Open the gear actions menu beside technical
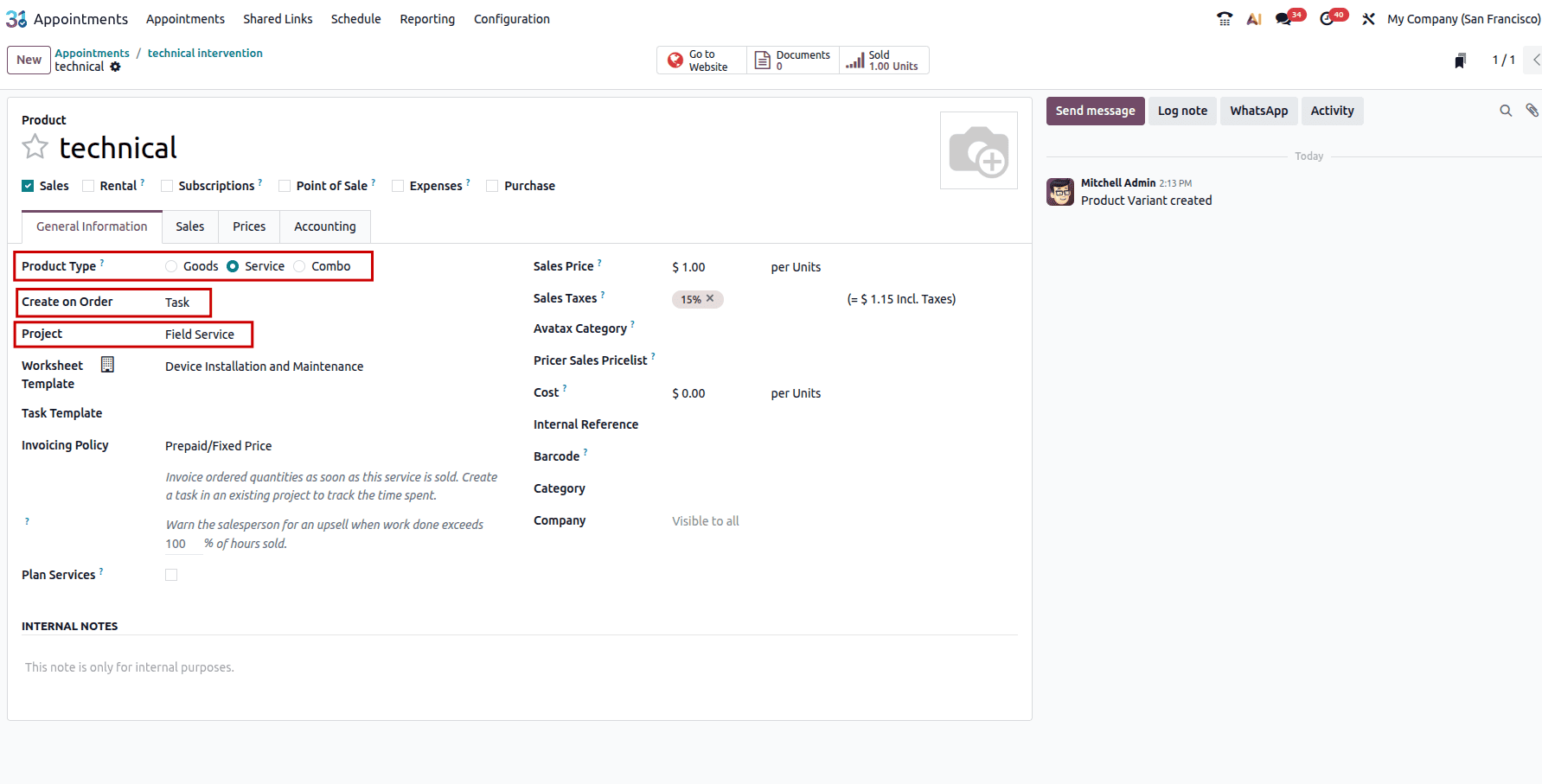Image resolution: width=1542 pixels, height=784 pixels. [x=116, y=67]
